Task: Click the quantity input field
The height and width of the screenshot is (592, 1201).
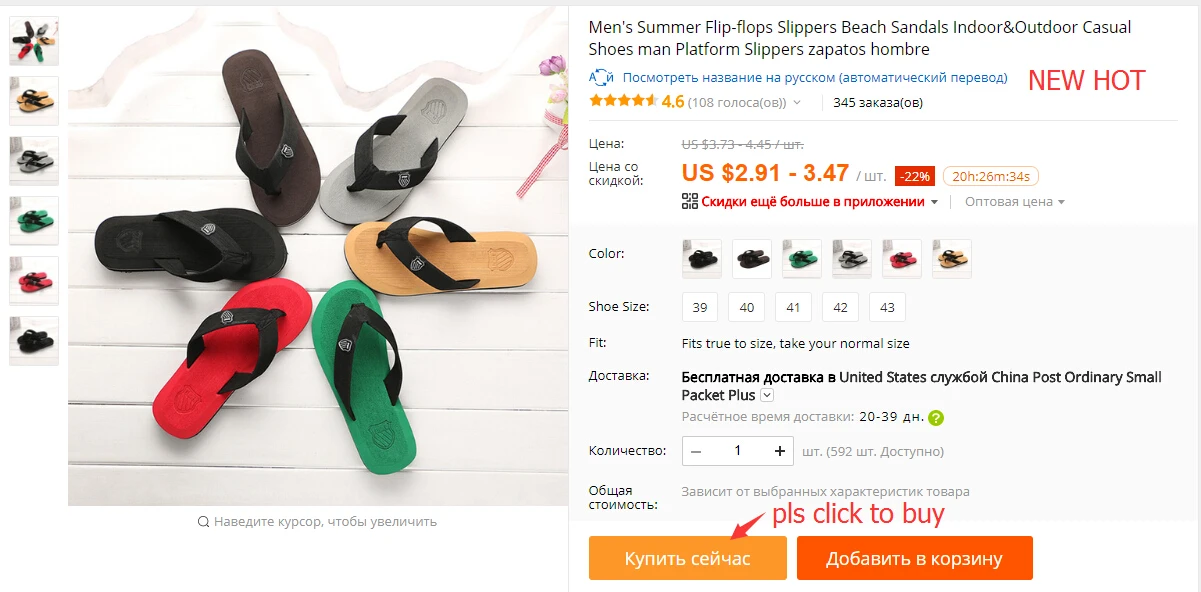Action: [x=738, y=451]
